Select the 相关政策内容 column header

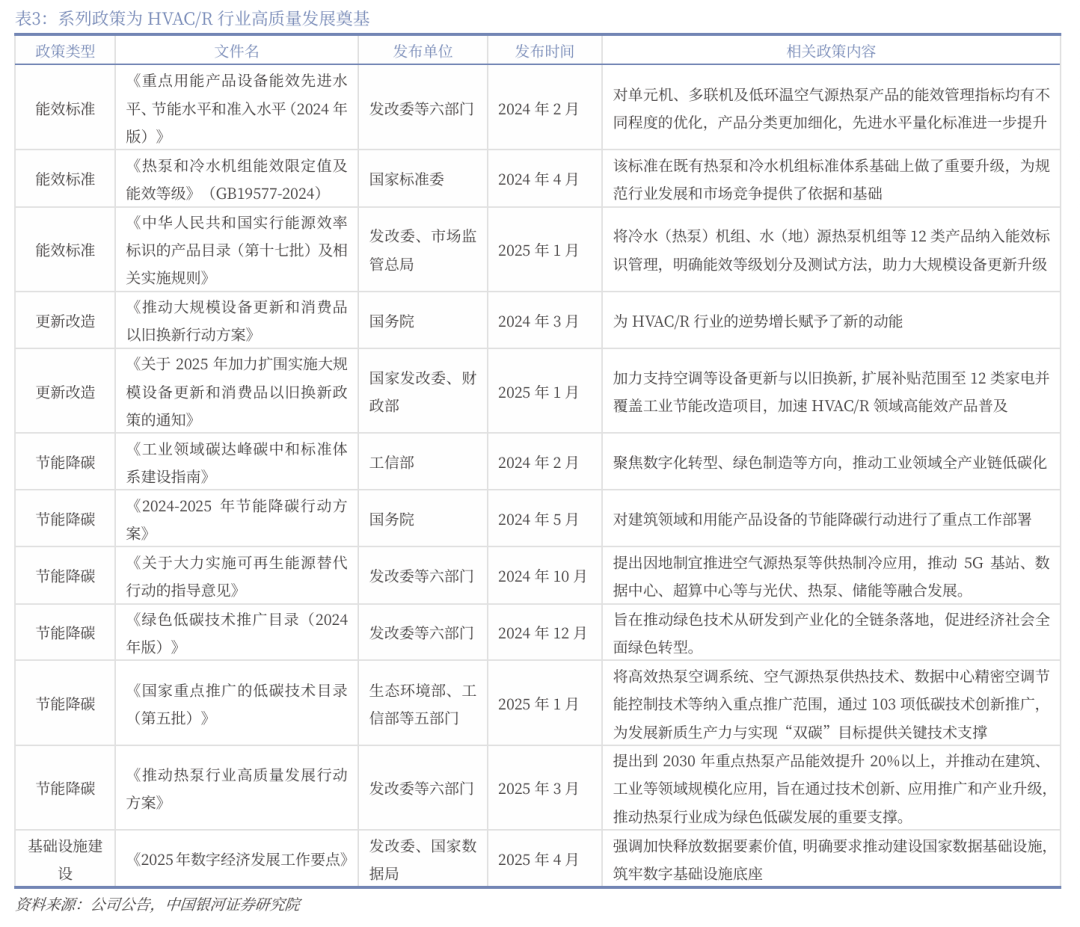(x=830, y=51)
